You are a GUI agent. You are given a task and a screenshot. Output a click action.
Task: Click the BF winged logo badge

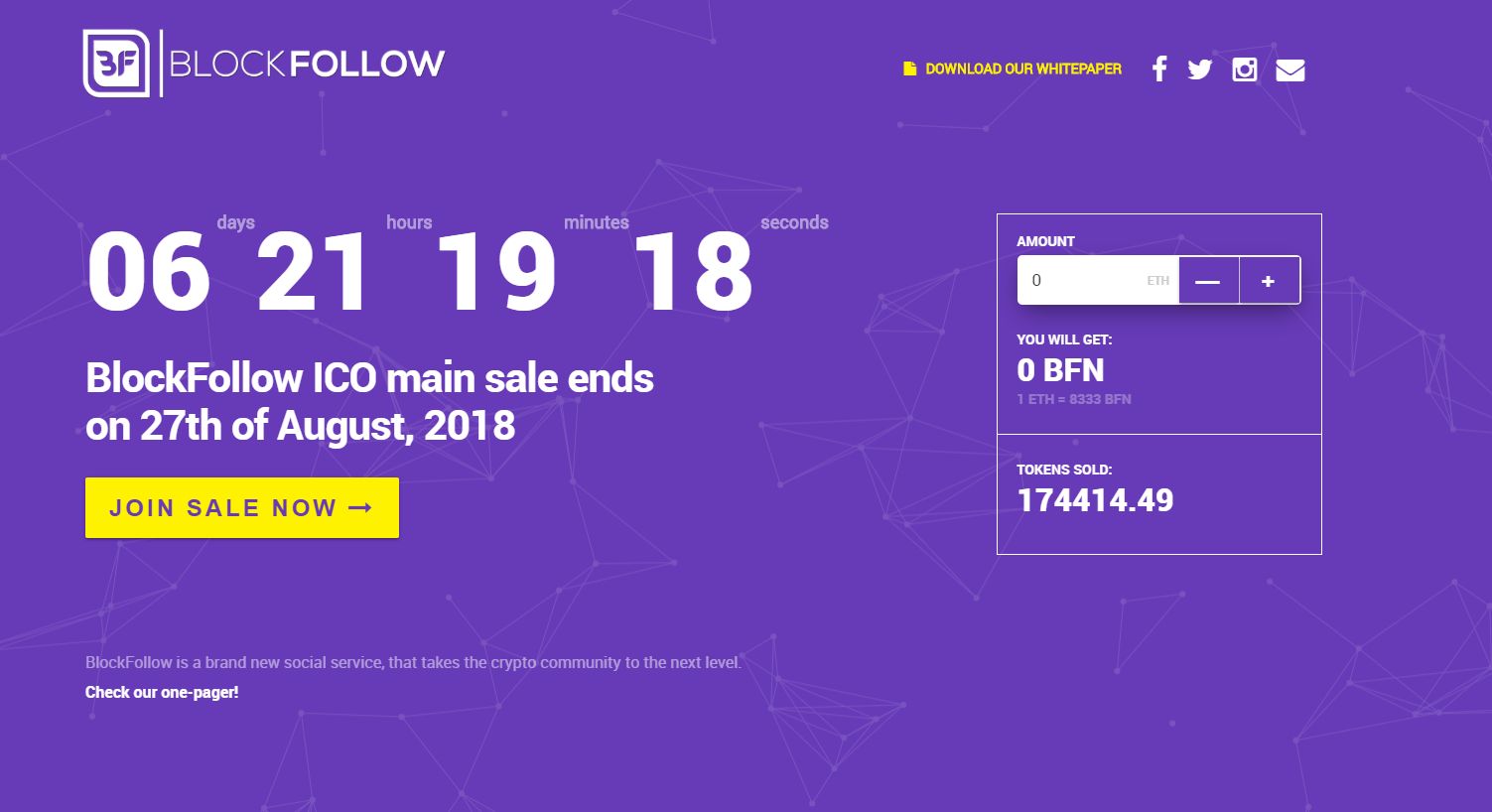pyautogui.click(x=116, y=64)
